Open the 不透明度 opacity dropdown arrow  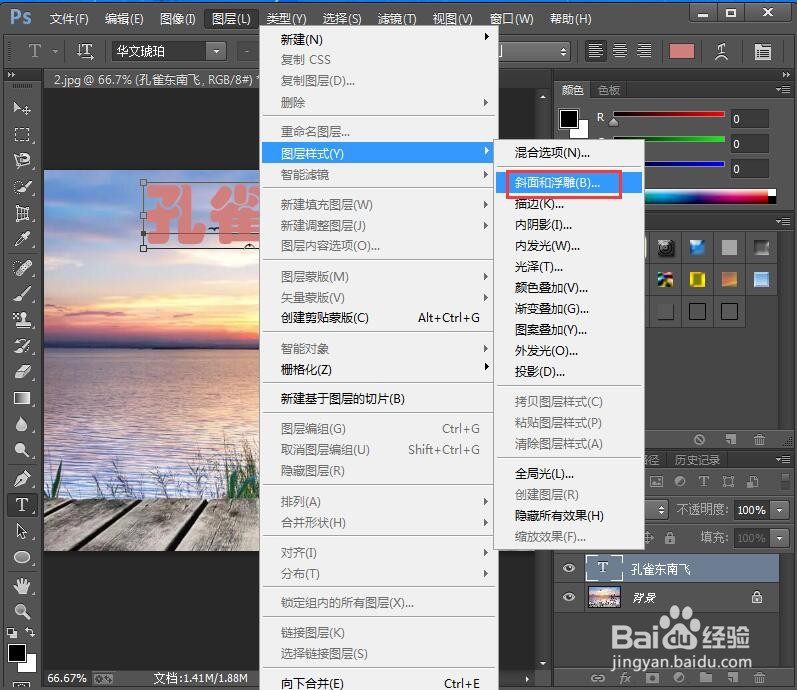pos(780,509)
